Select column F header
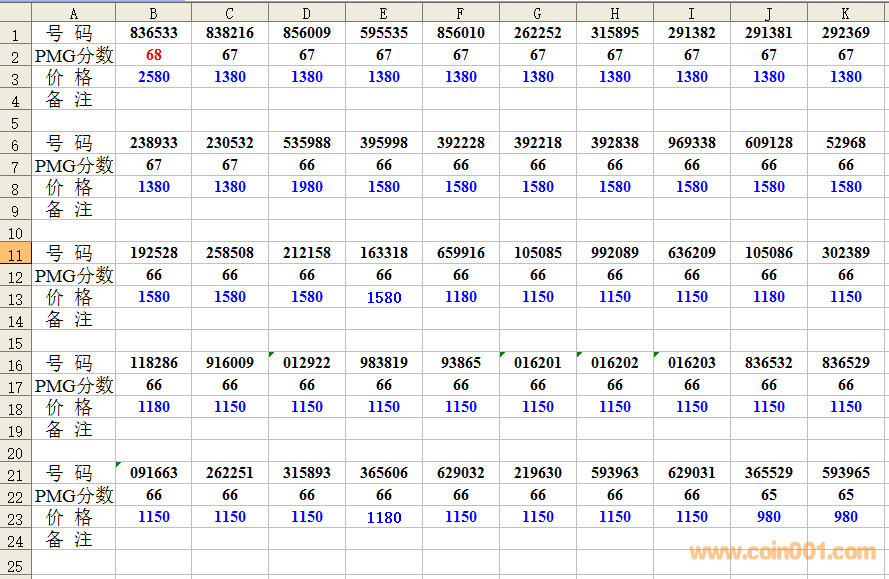Image resolution: width=889 pixels, height=579 pixels. [x=460, y=13]
